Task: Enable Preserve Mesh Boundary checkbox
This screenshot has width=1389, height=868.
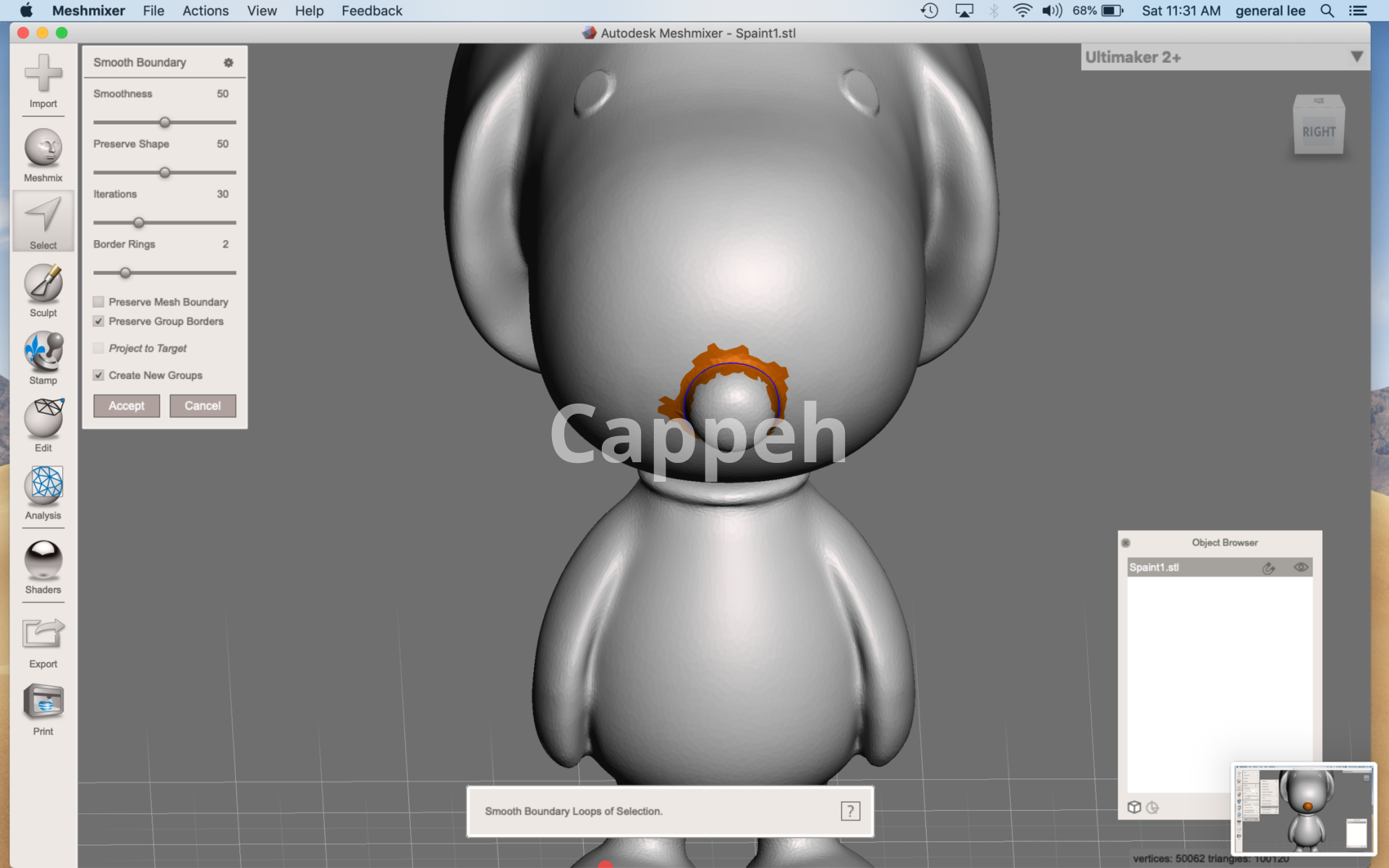Action: pos(99,302)
